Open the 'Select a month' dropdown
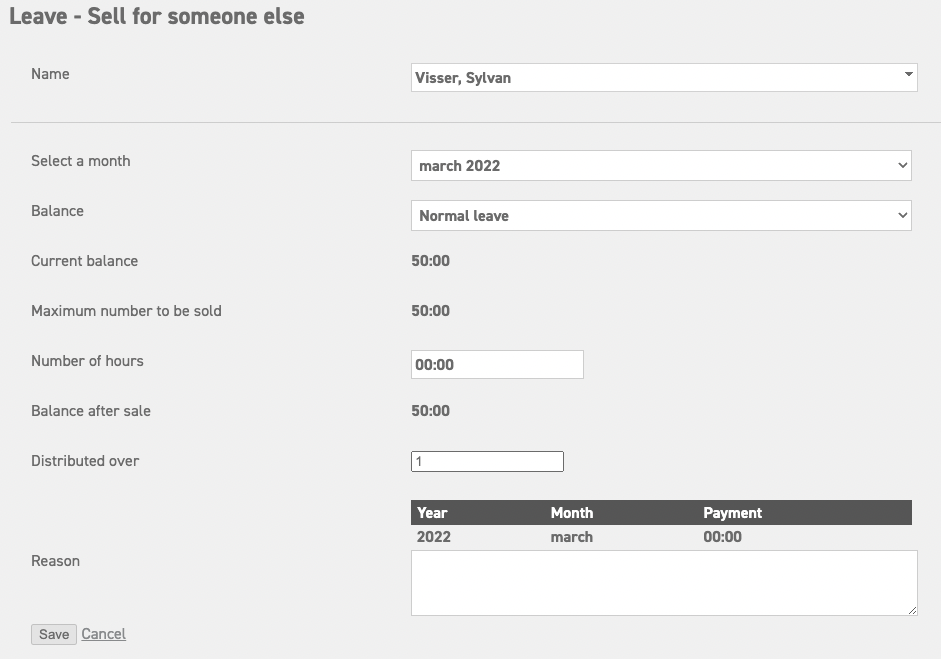This screenshot has height=659, width=941. click(661, 165)
